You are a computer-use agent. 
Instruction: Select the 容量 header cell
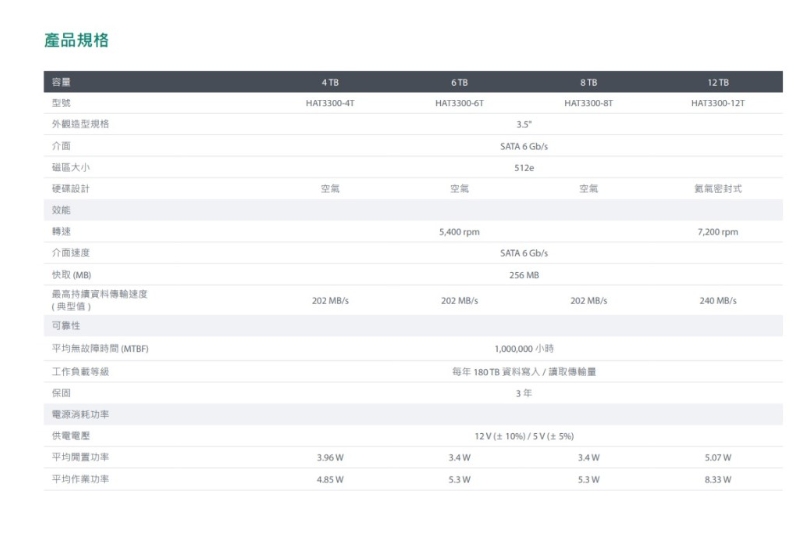[61, 82]
